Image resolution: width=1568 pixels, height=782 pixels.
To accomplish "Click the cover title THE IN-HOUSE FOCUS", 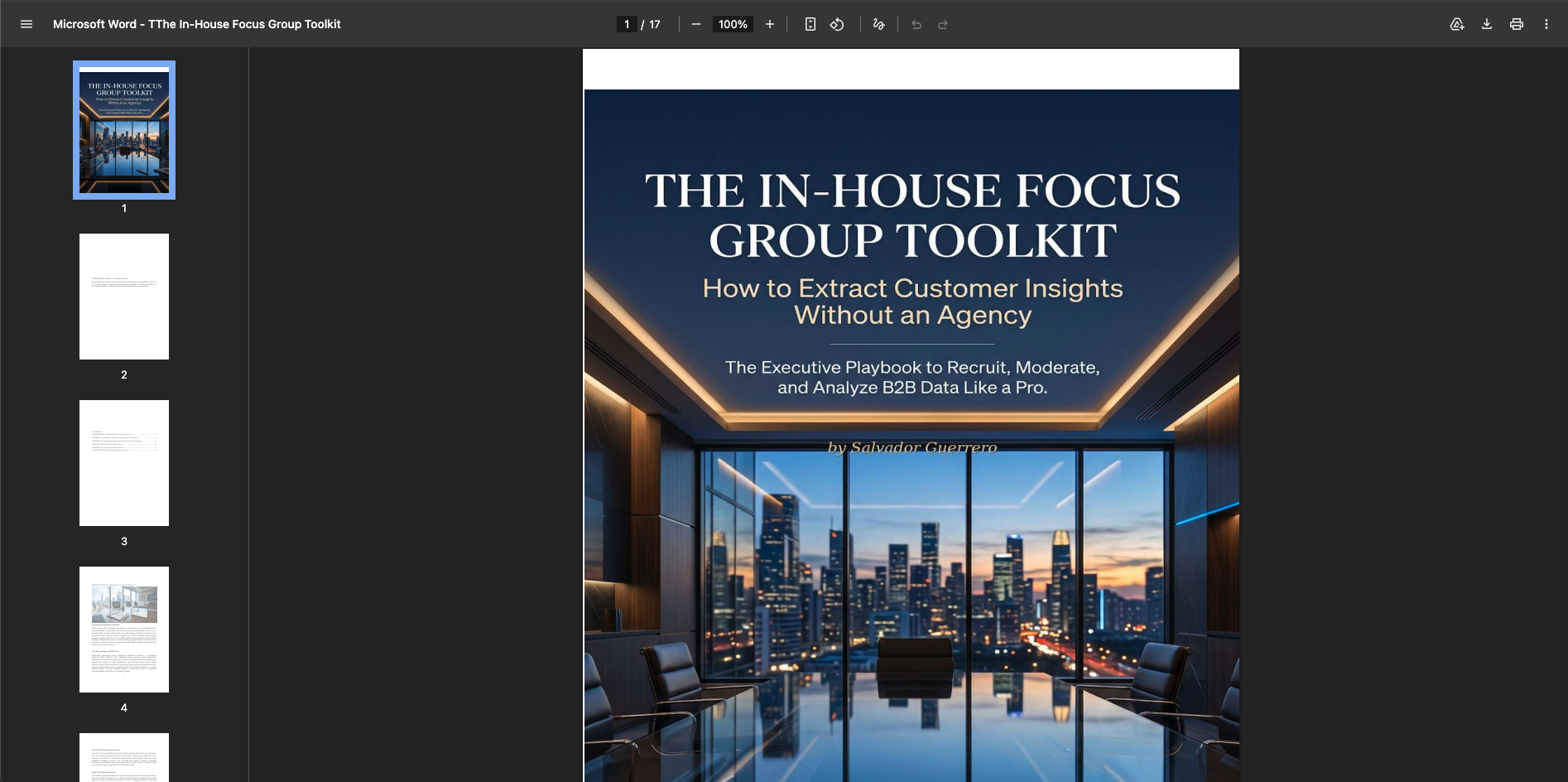I will click(912, 191).
